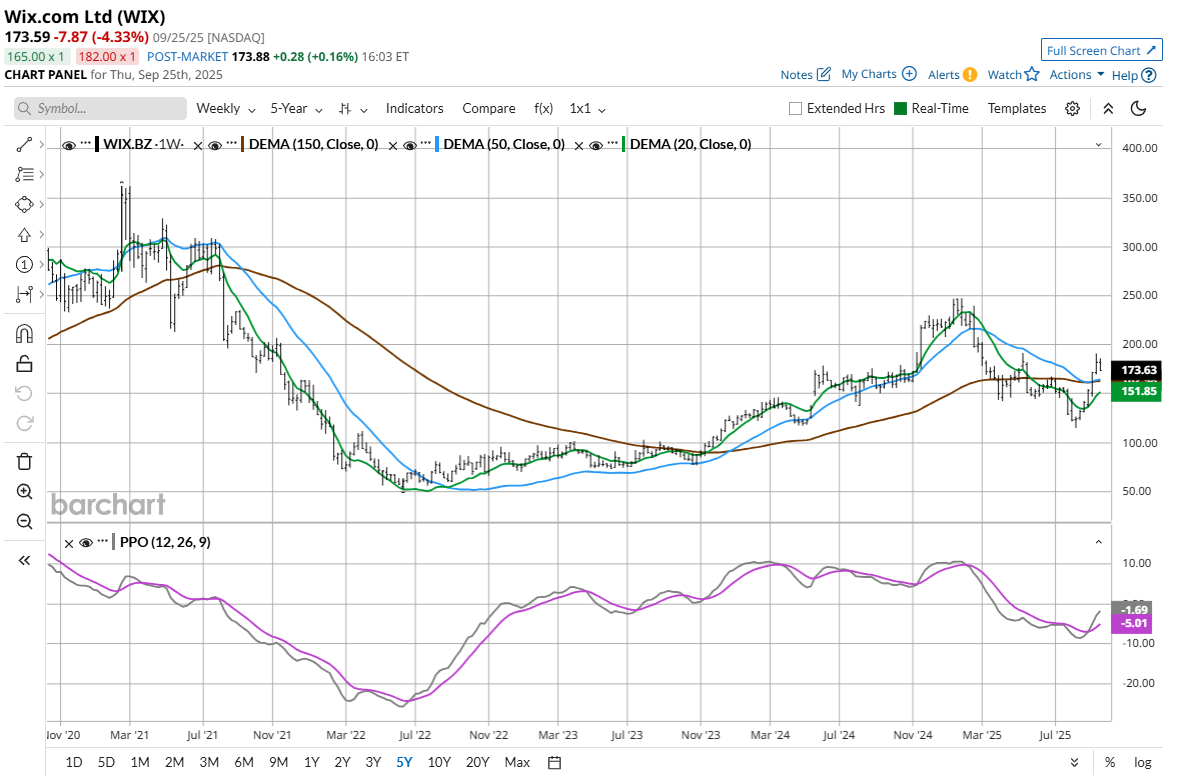The height and width of the screenshot is (782, 1202).
Task: Open Full Screen Chart
Action: point(1102,50)
